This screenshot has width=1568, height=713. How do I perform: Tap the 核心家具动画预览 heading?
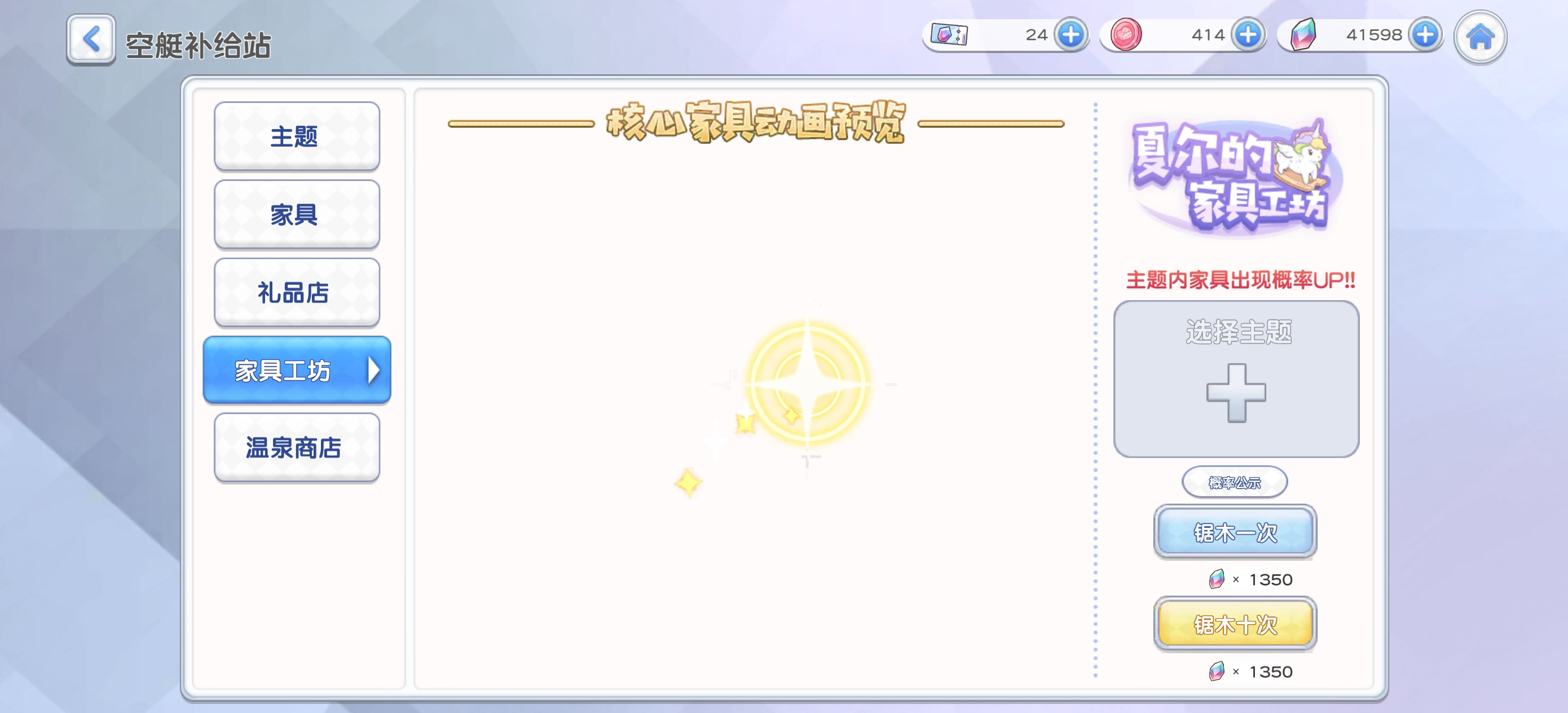pyautogui.click(x=755, y=123)
